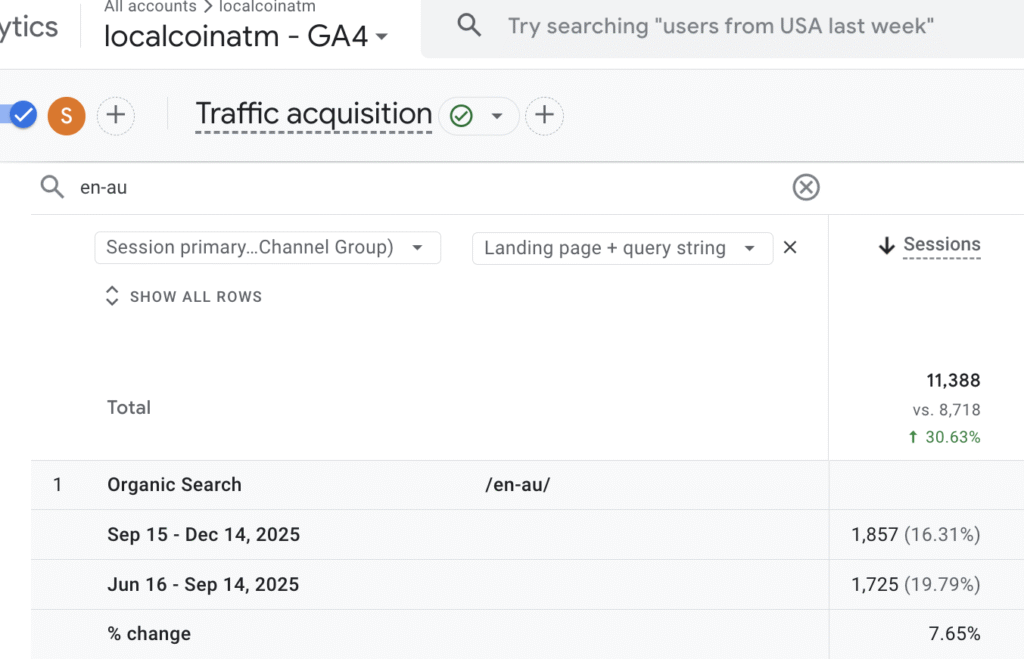Open Session primary Channel Group dimension dropdown
Screen dimensions: 1024x659
point(267,248)
